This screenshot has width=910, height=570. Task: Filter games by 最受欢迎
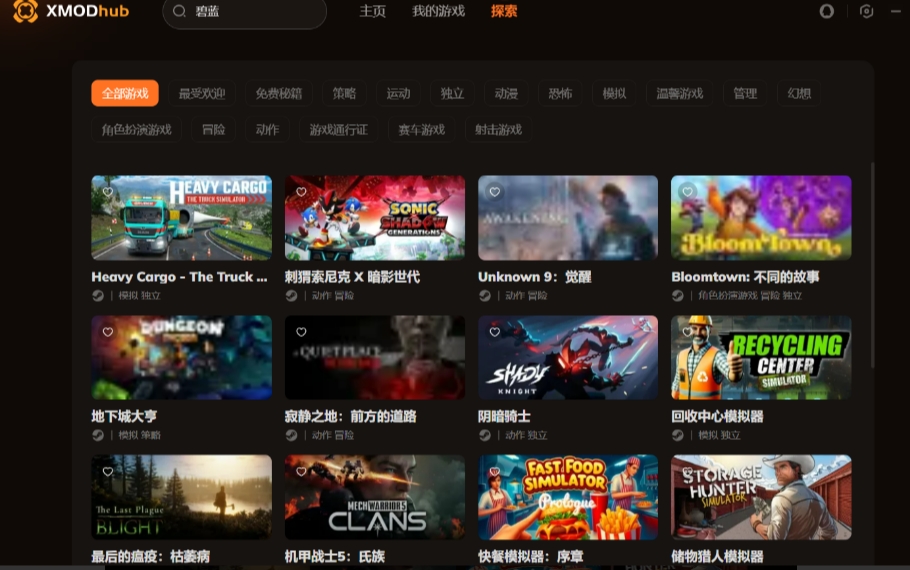202,94
